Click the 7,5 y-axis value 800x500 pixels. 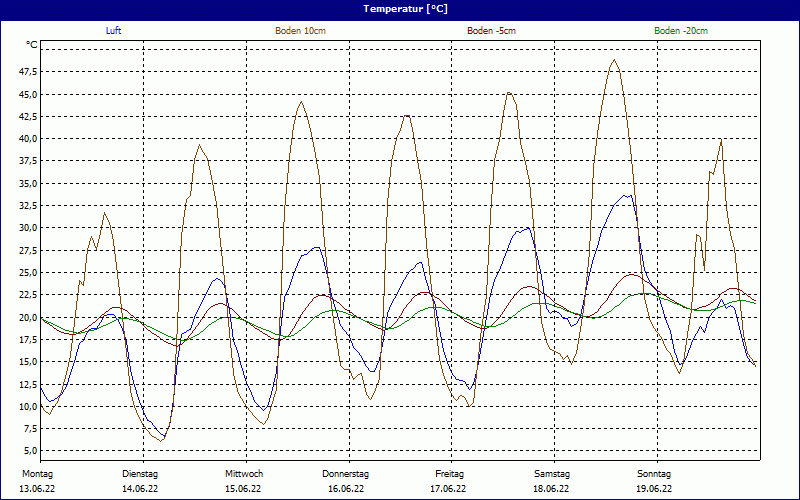coord(30,429)
